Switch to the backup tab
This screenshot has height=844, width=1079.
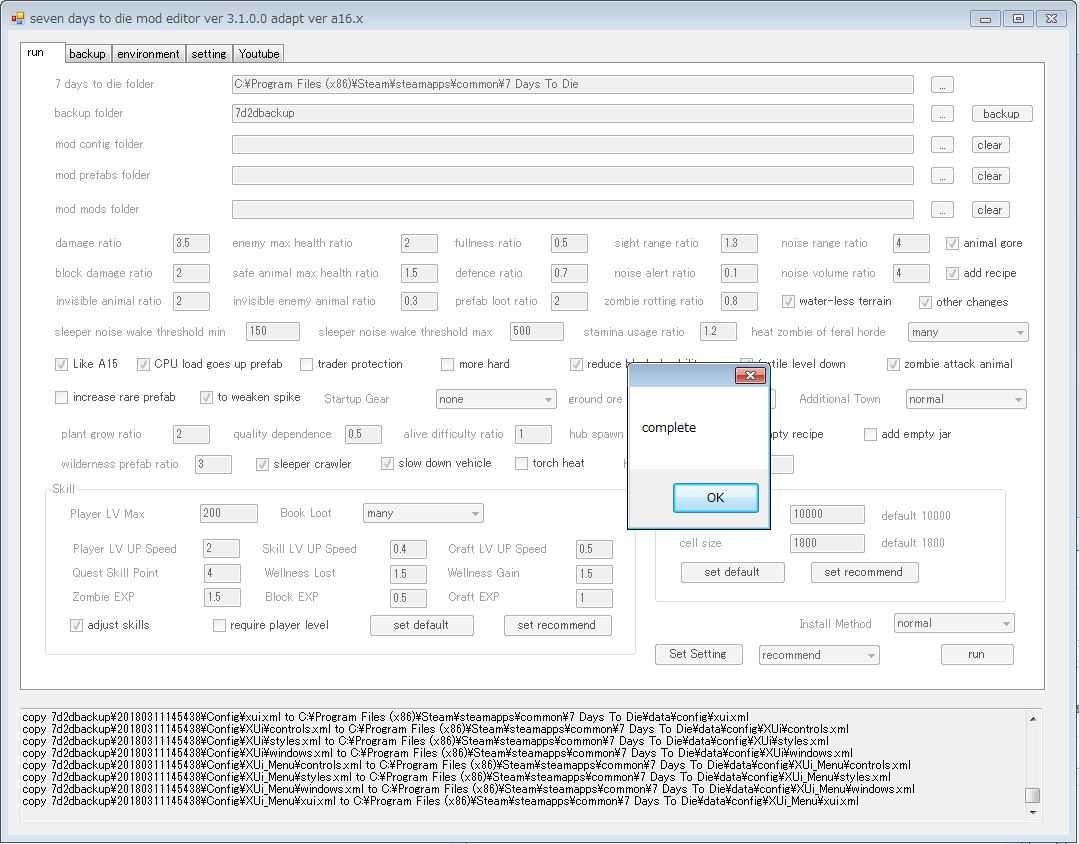tap(87, 54)
